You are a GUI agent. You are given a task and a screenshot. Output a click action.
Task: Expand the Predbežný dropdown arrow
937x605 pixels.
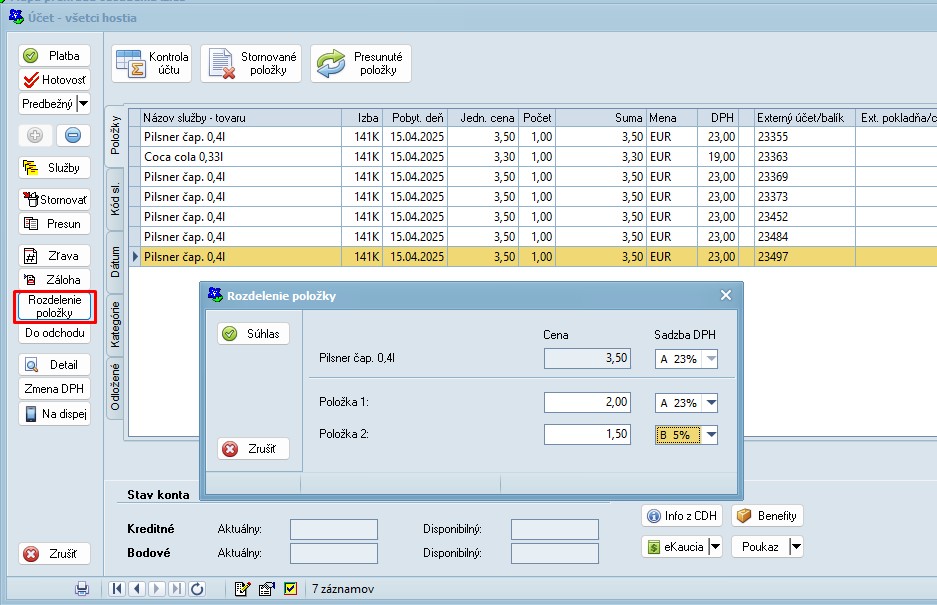tap(83, 103)
